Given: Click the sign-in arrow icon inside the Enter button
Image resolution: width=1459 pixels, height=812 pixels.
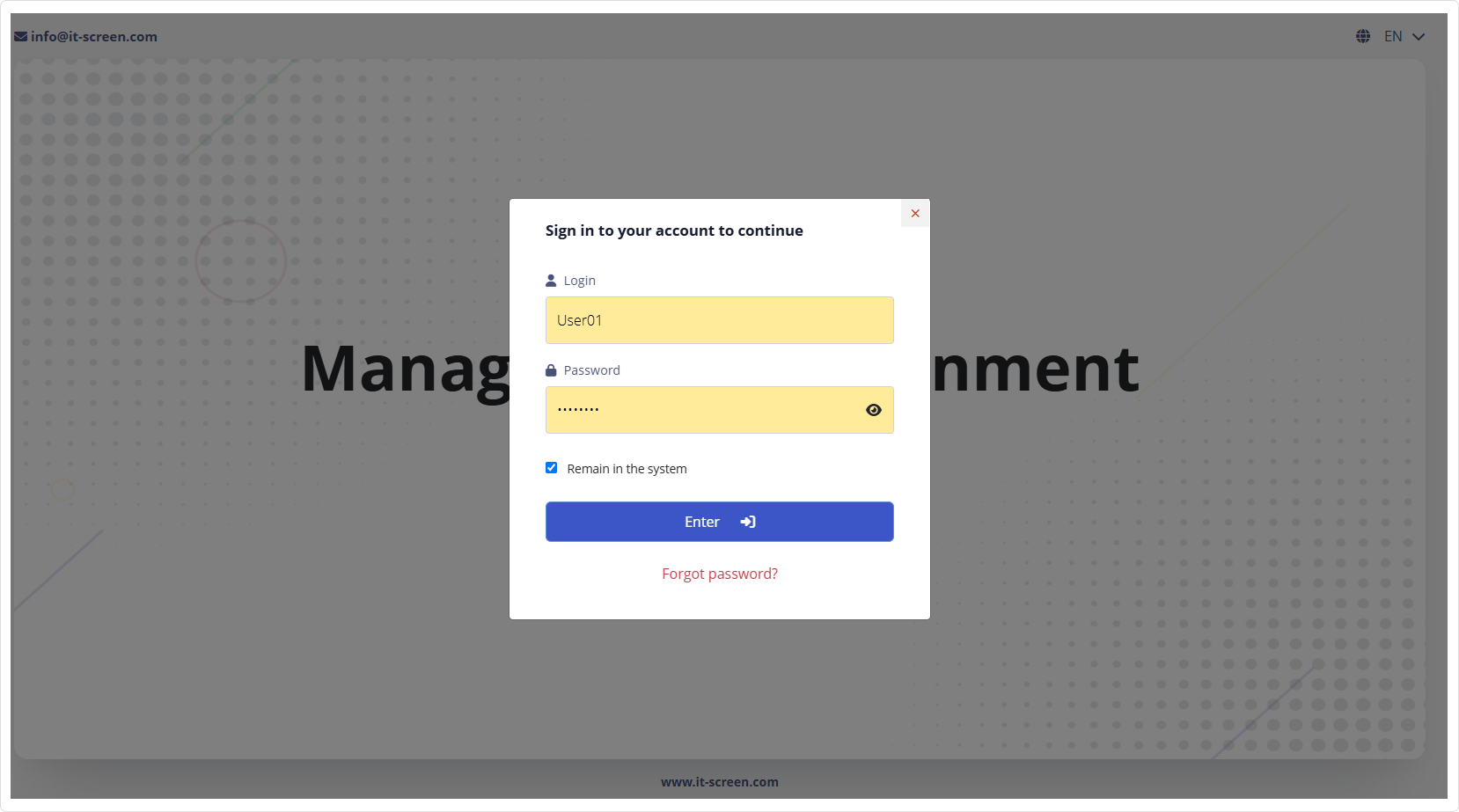Looking at the screenshot, I should pos(747,521).
